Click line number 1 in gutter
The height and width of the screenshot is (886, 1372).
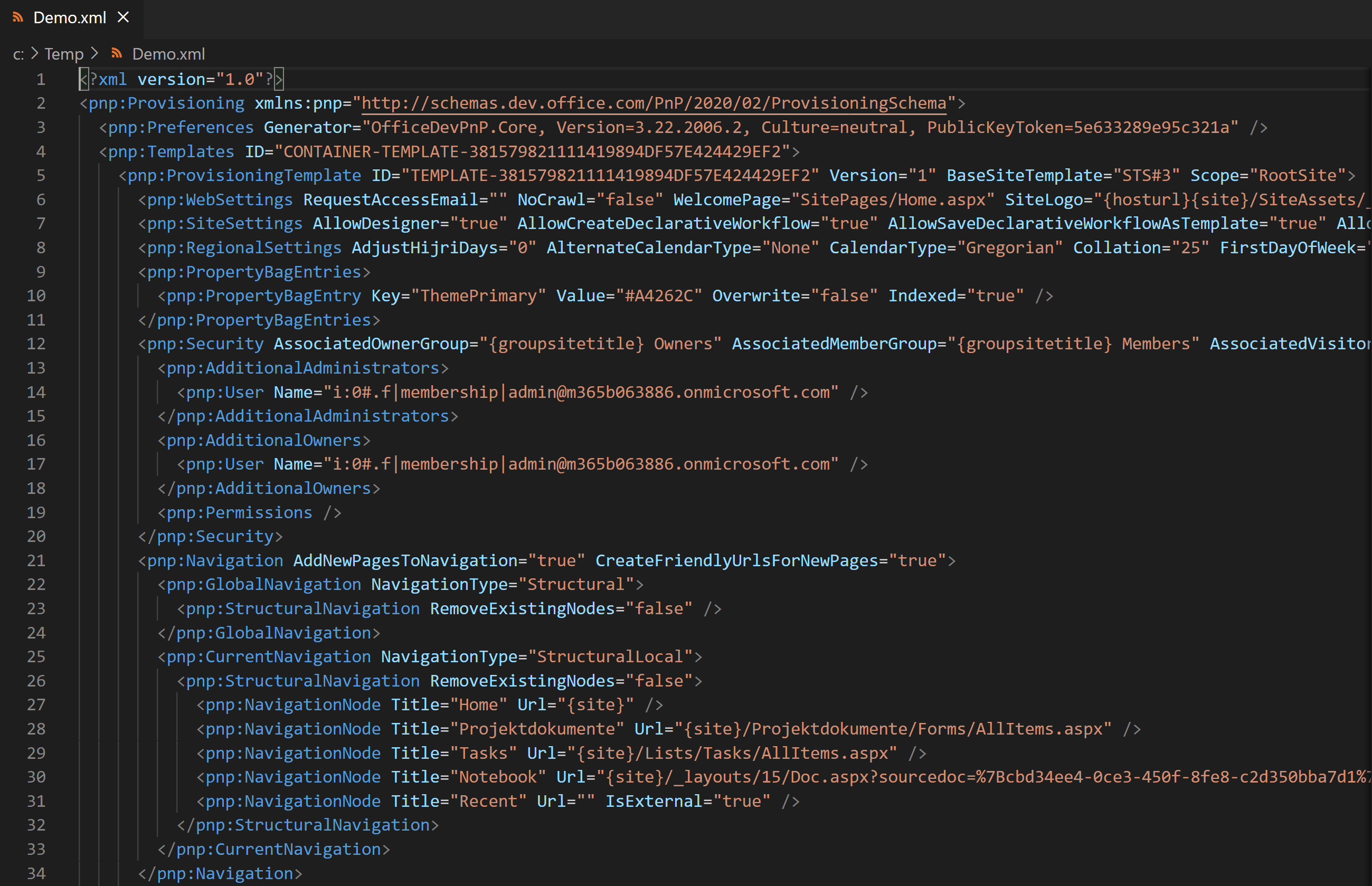[x=40, y=79]
